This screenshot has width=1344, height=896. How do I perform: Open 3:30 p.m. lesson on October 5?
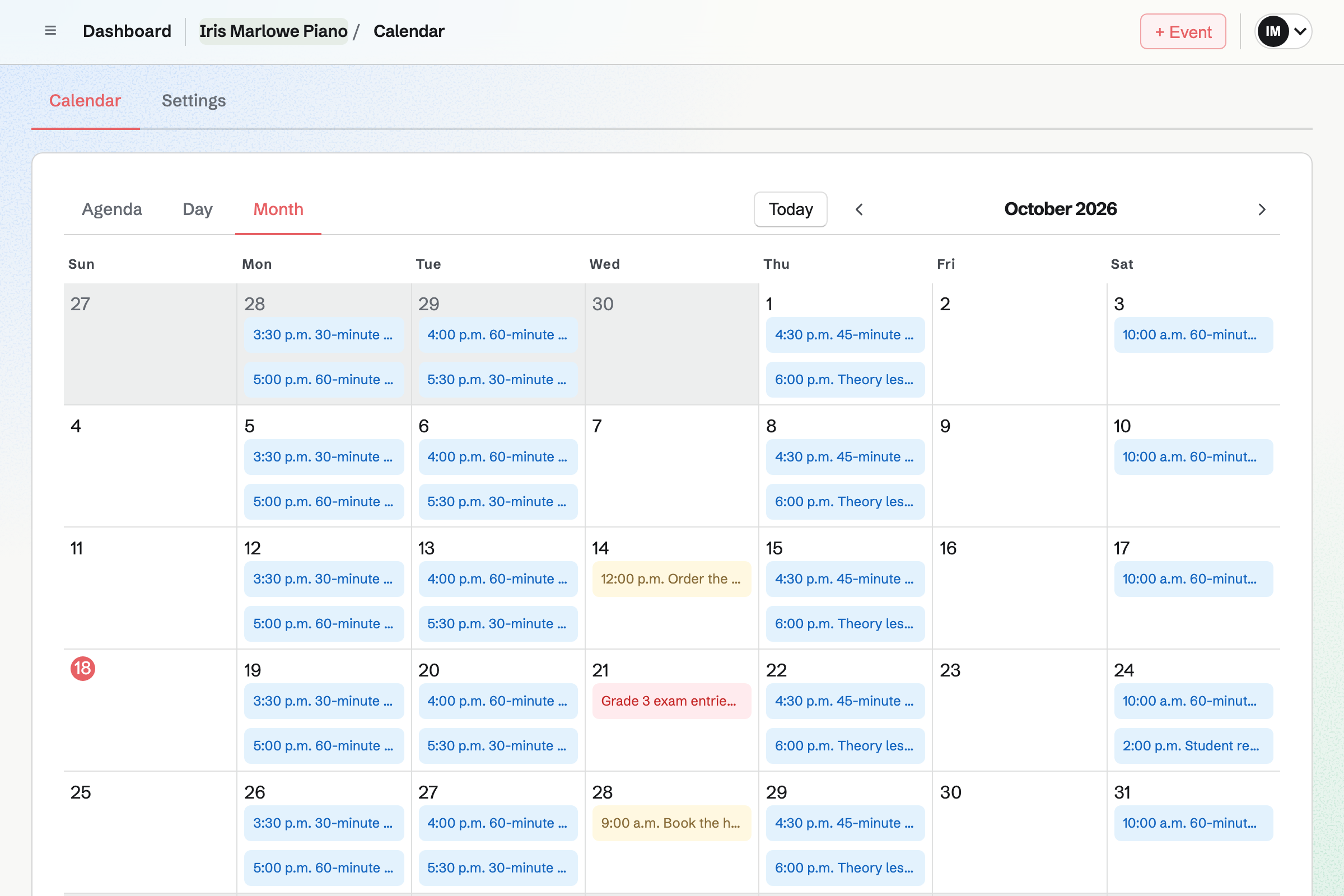coord(324,456)
